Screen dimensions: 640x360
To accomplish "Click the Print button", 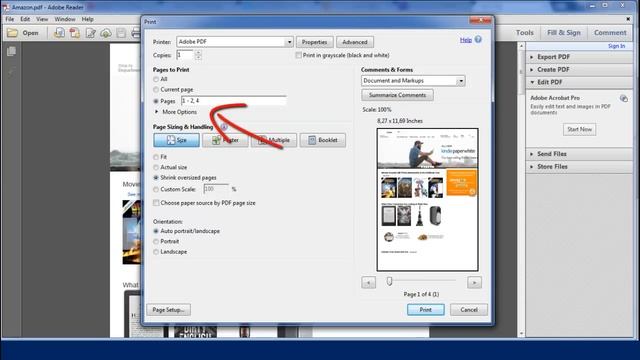I will (425, 310).
